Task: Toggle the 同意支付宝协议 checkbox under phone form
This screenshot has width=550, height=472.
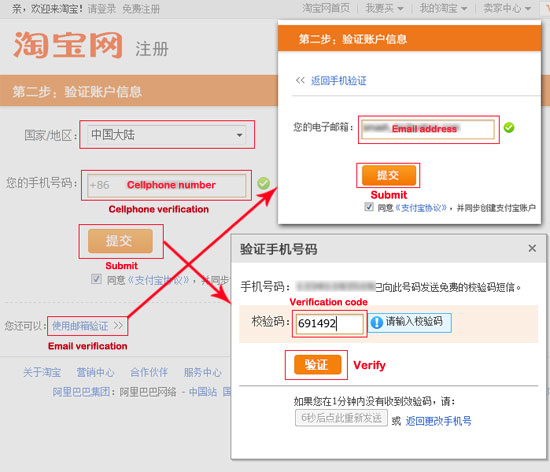Action: click(x=96, y=279)
